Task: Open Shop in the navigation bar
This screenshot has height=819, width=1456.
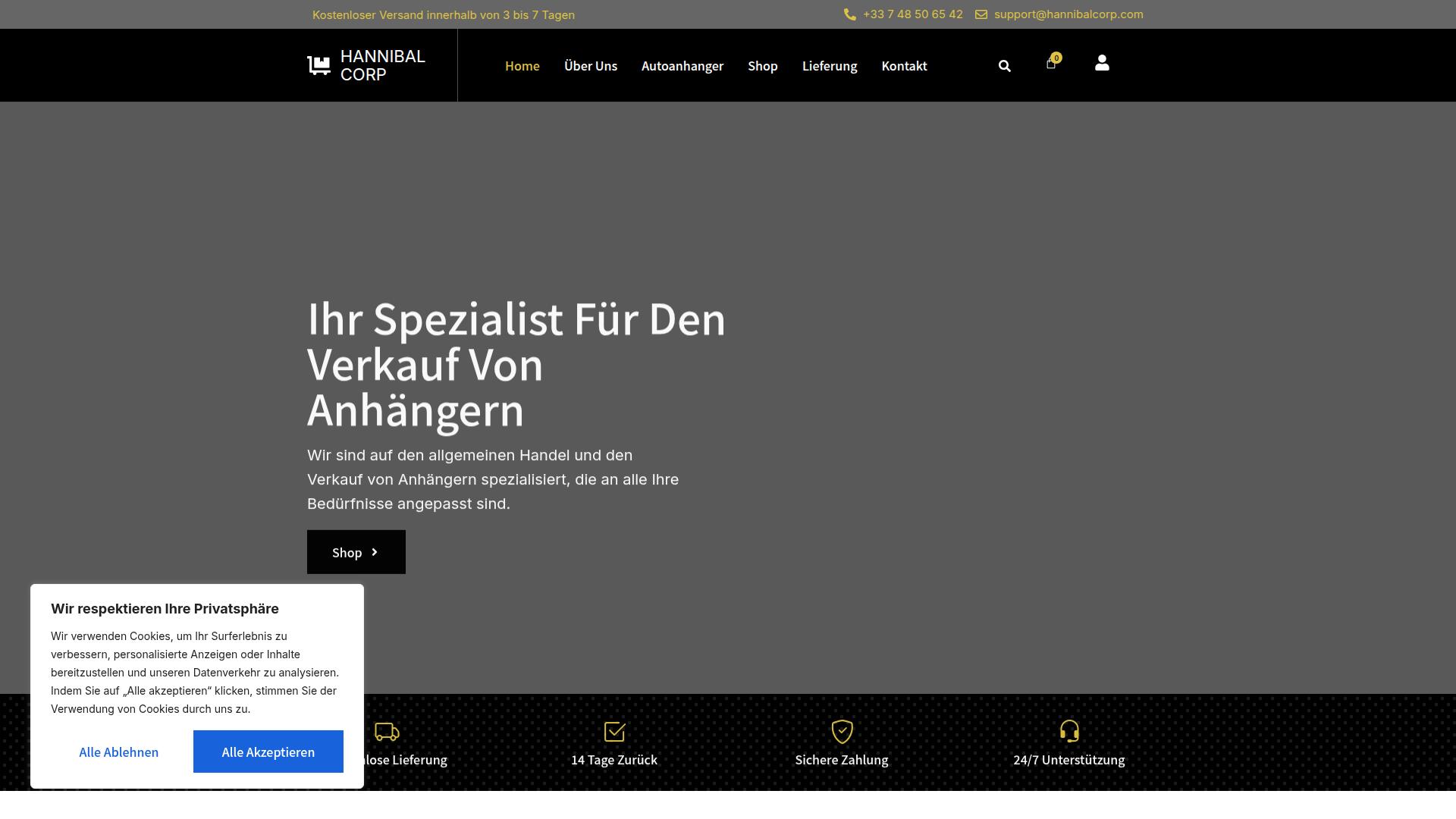Action: 763,66
